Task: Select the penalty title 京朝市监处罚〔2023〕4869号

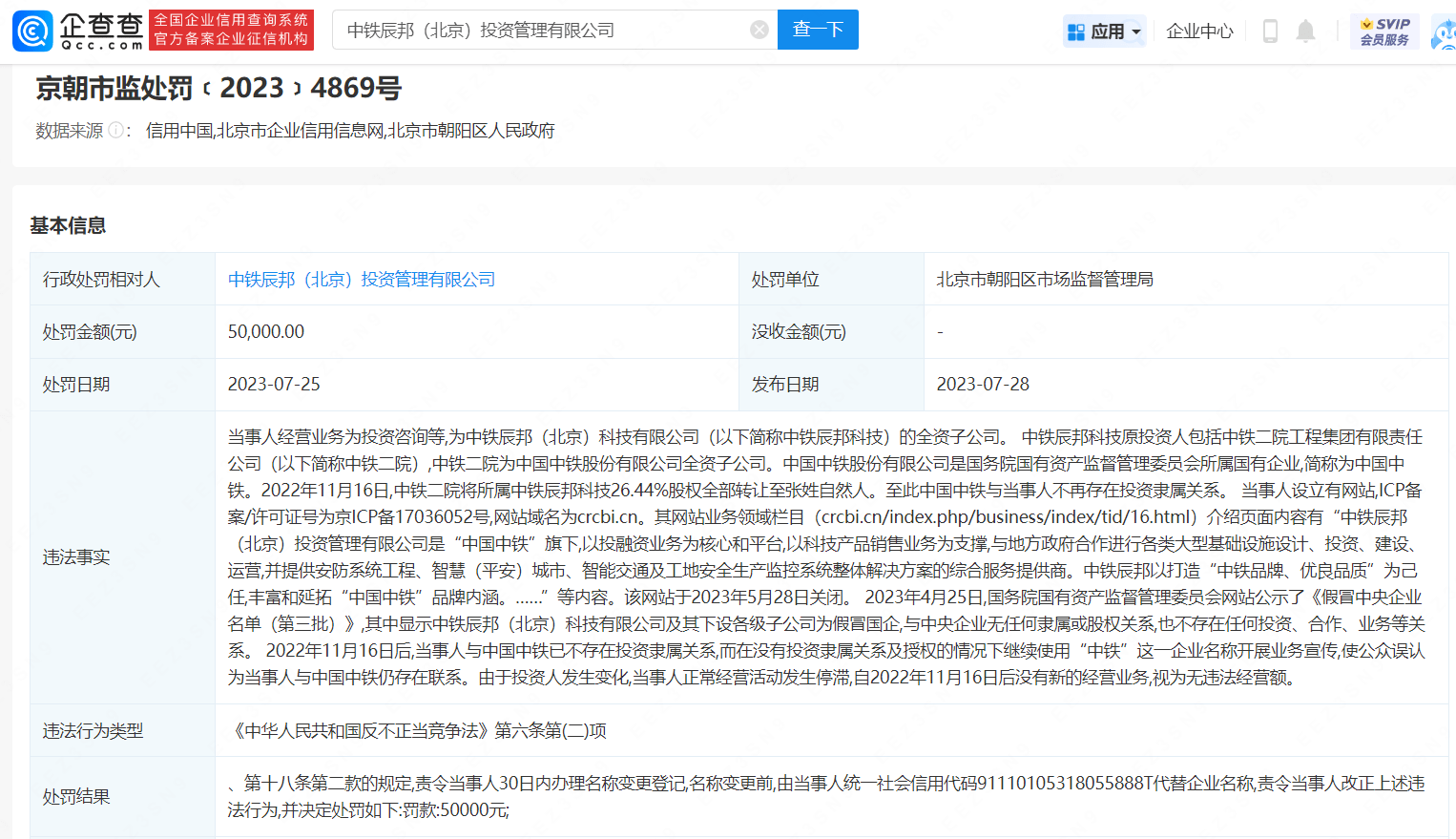Action: pos(218,88)
